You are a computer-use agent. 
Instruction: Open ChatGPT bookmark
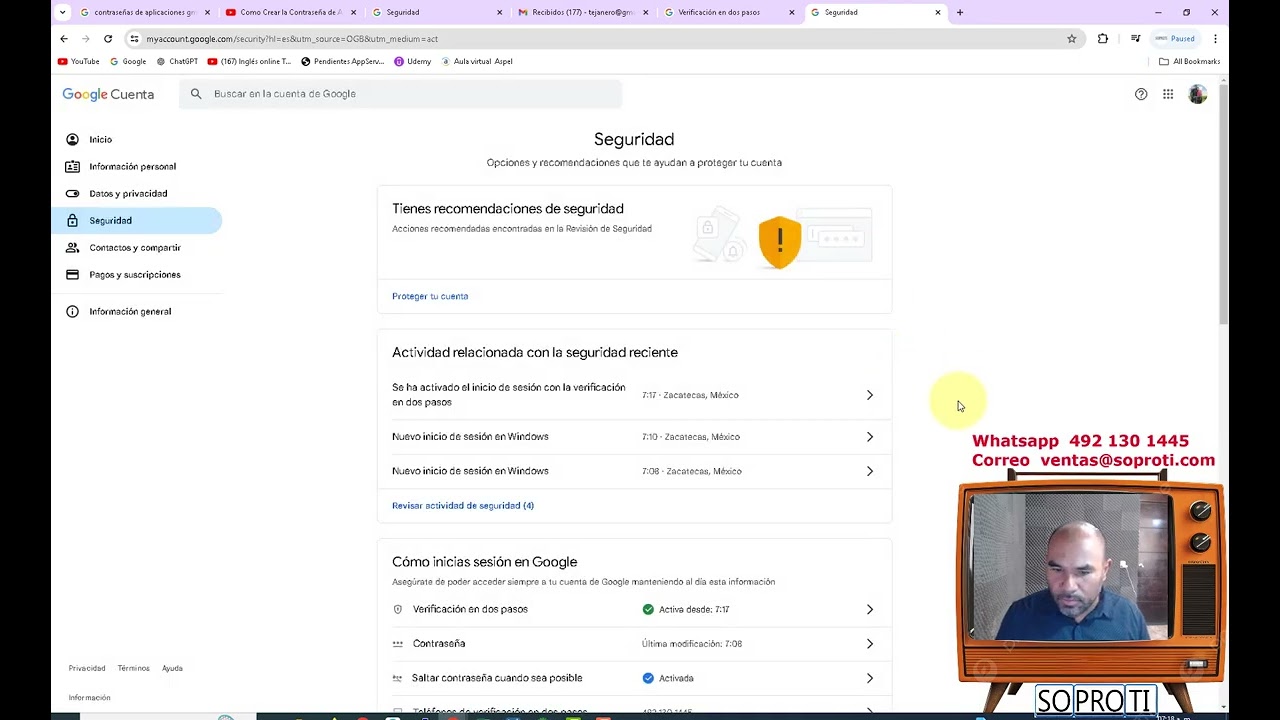(x=177, y=61)
